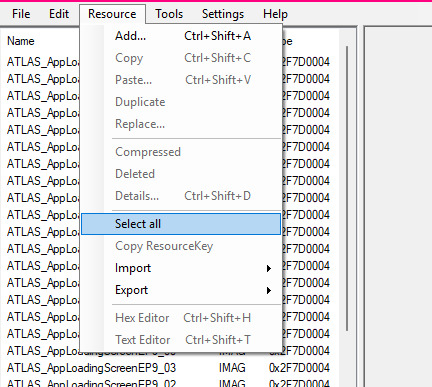432x387 pixels.
Task: Select the ATLAS_AppLoadingScreenEP9_02 row
Action: [x=168, y=383]
